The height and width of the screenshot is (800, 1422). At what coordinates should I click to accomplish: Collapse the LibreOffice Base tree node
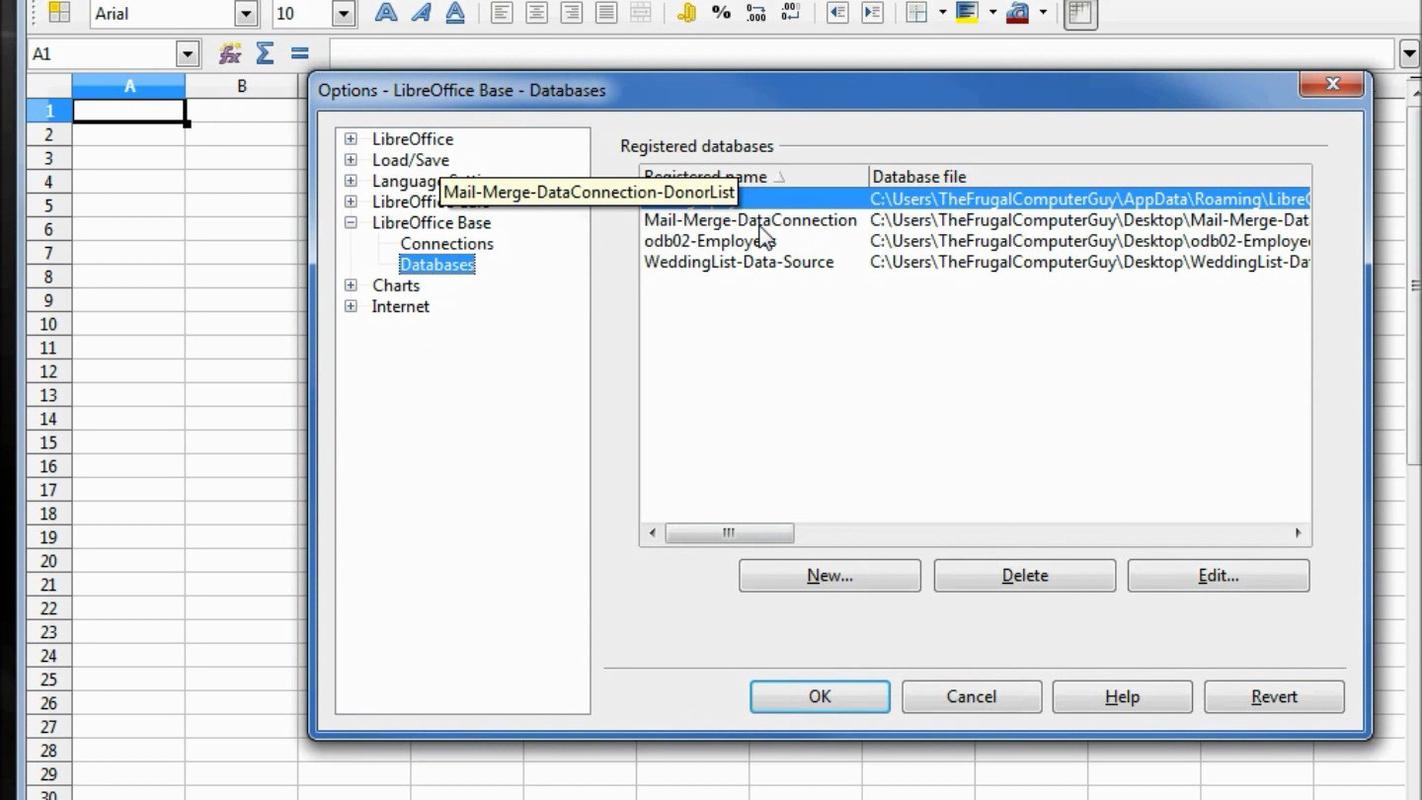click(351, 223)
